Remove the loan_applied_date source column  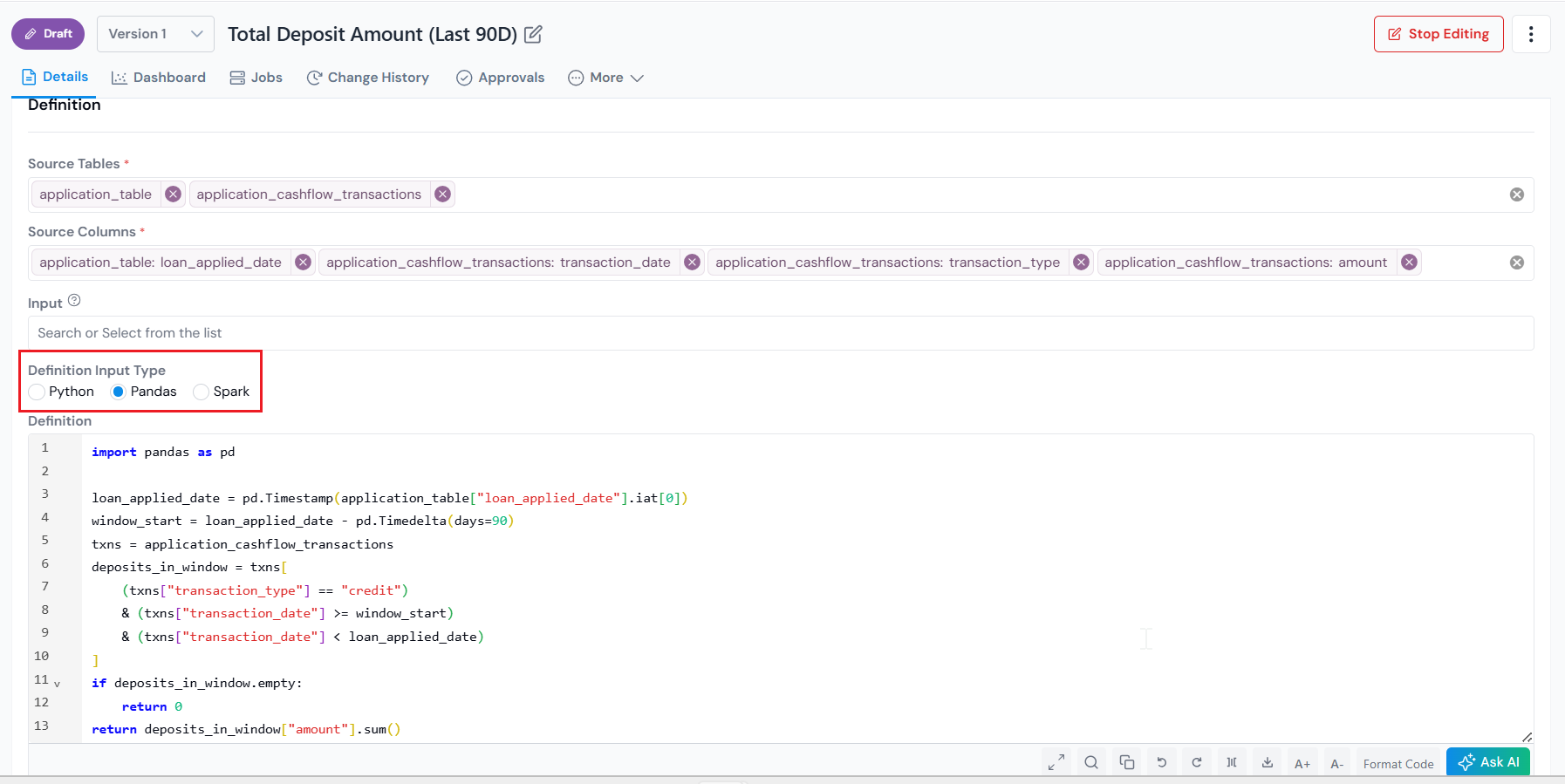tap(303, 262)
